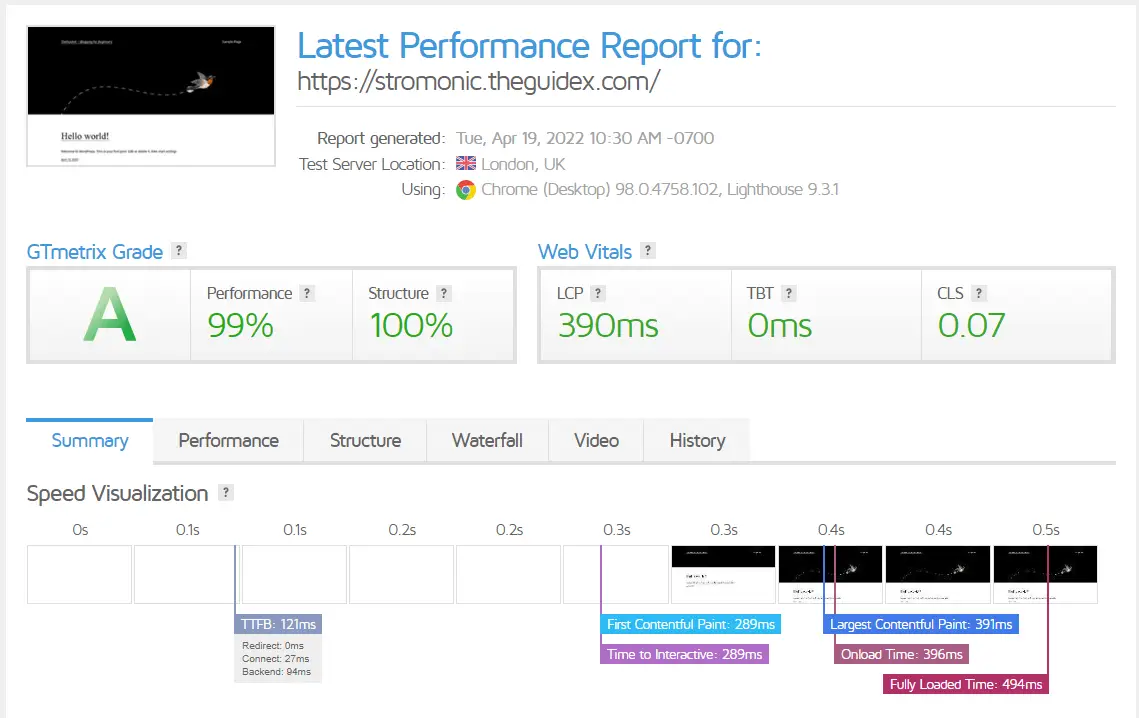Click the GTmetrix Grade help icon
This screenshot has height=718, width=1139.
178,250
